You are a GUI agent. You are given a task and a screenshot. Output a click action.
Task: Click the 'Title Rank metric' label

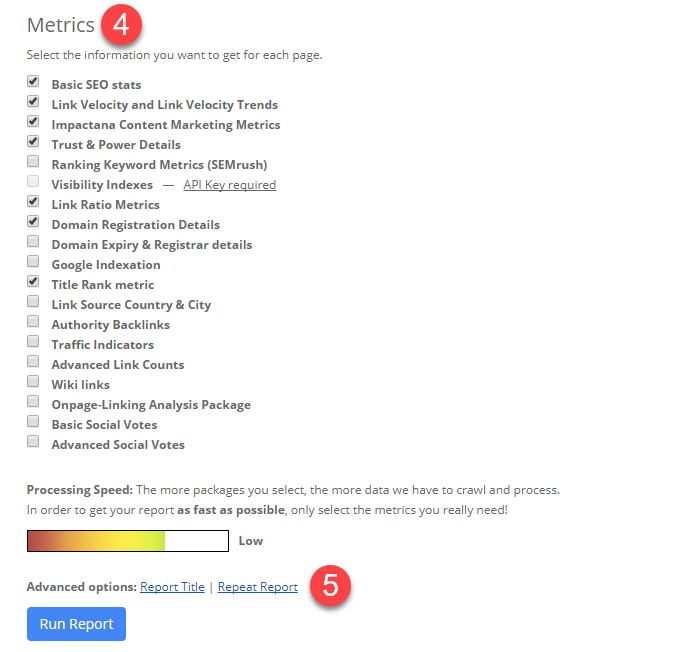[x=103, y=285]
